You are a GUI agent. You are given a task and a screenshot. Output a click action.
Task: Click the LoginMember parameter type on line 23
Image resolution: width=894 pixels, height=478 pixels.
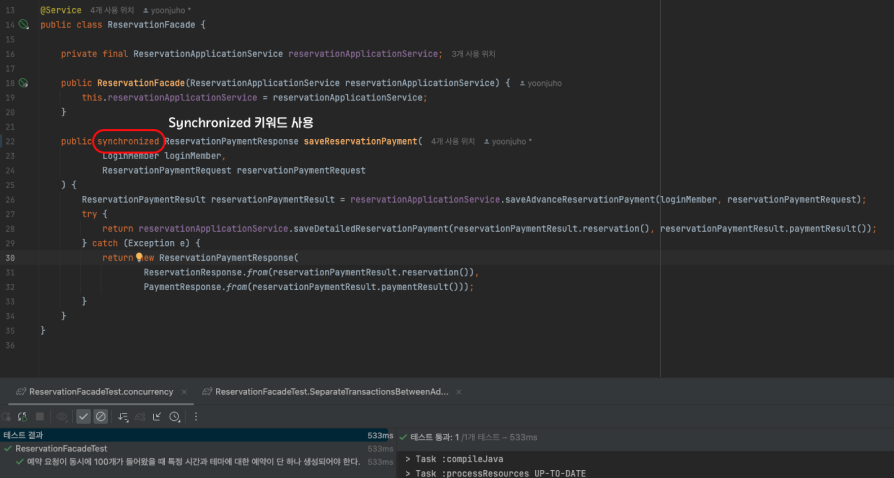click(x=131, y=156)
